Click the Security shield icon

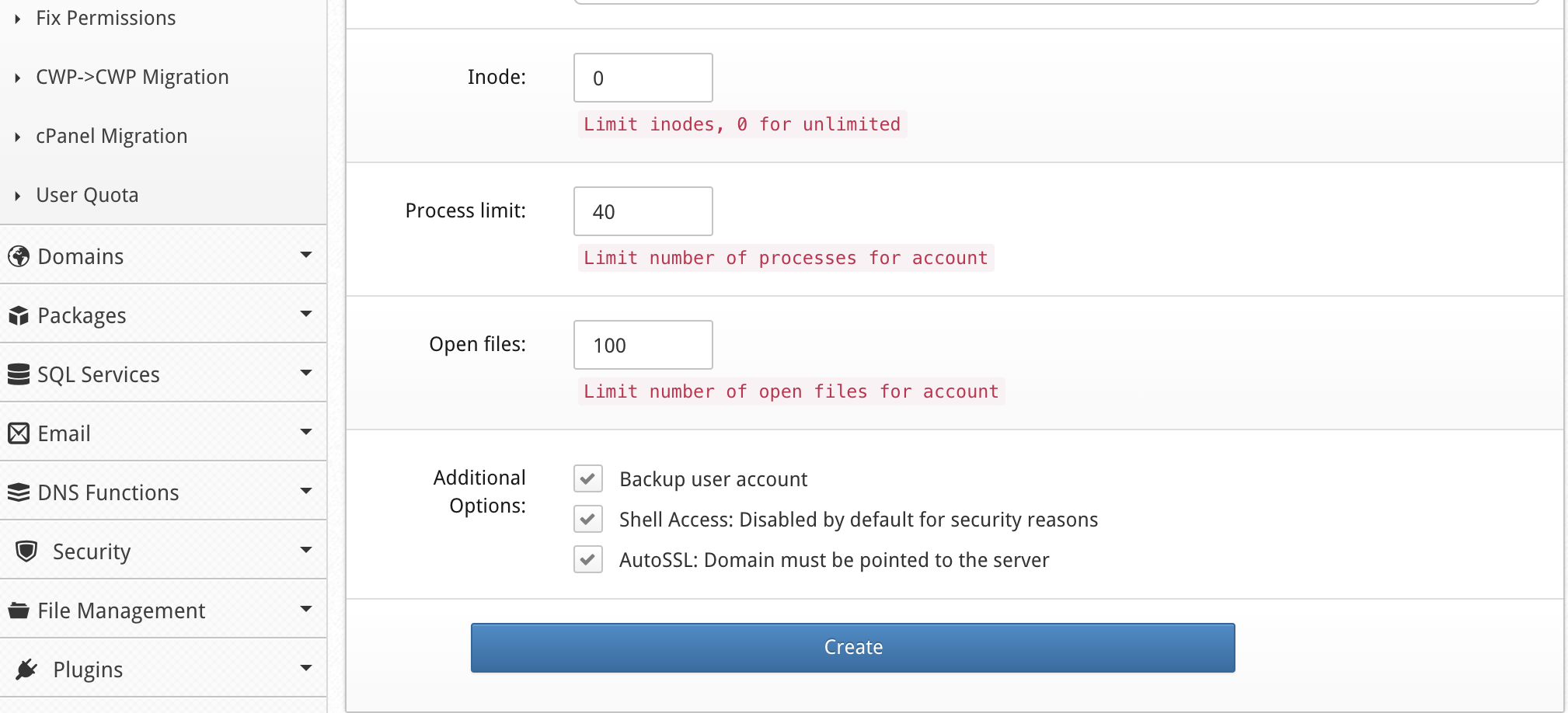26,551
